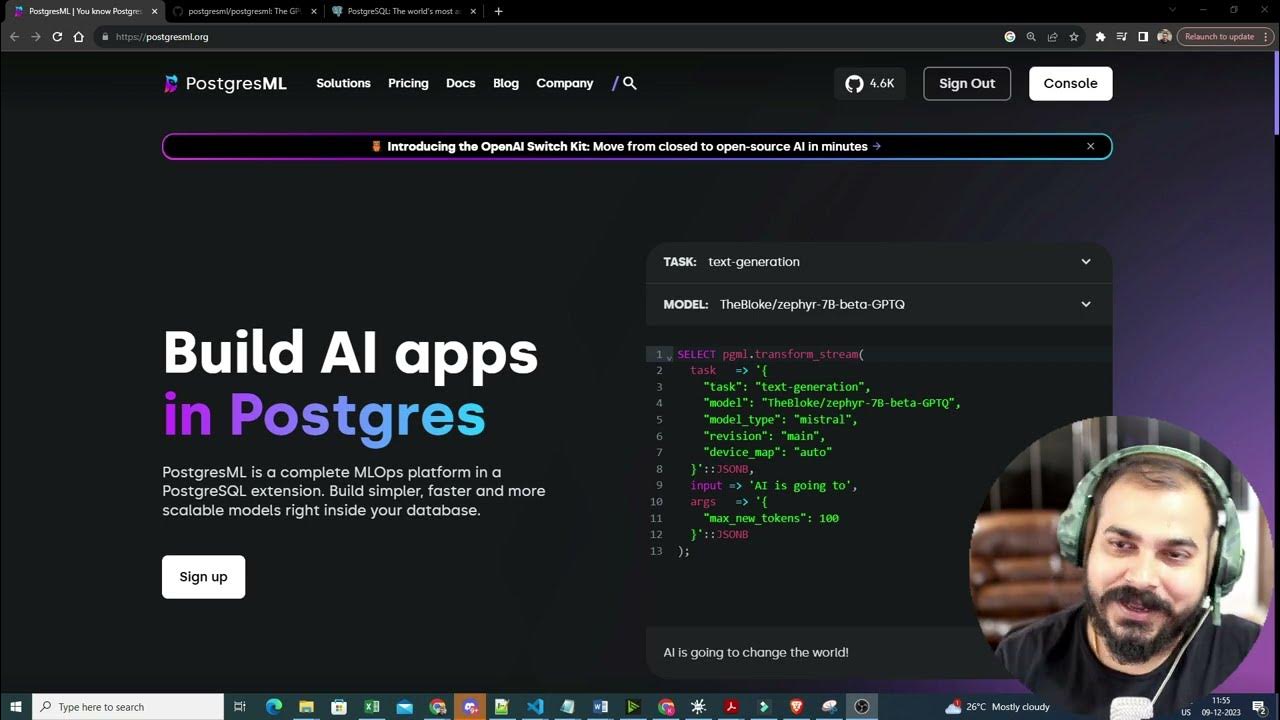
Task: Switch to the PostgreSQL browser tab
Action: coord(403,11)
